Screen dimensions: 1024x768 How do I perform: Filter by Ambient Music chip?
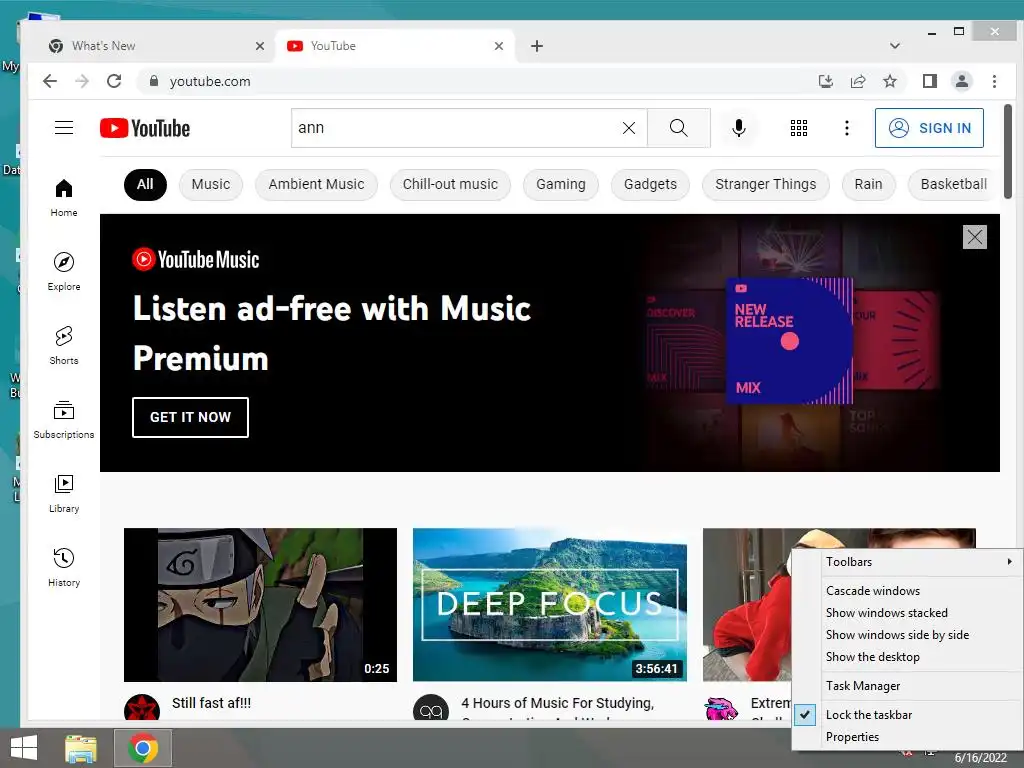coord(316,185)
